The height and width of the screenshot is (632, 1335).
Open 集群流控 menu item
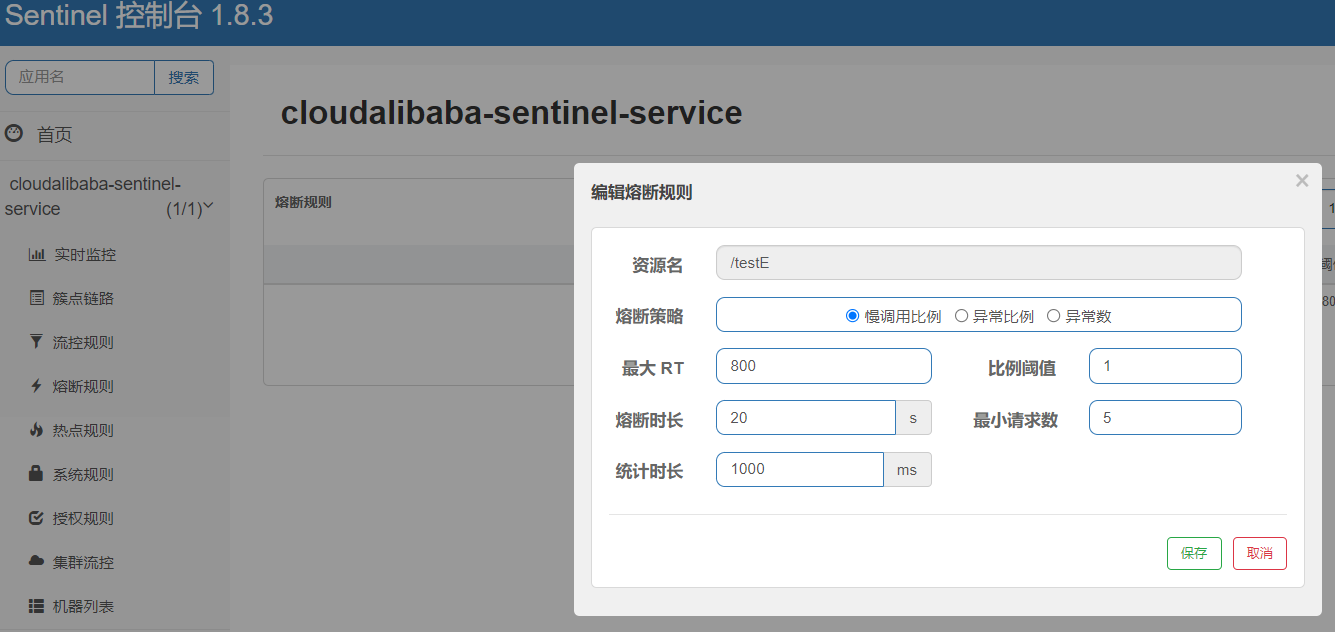coord(84,562)
